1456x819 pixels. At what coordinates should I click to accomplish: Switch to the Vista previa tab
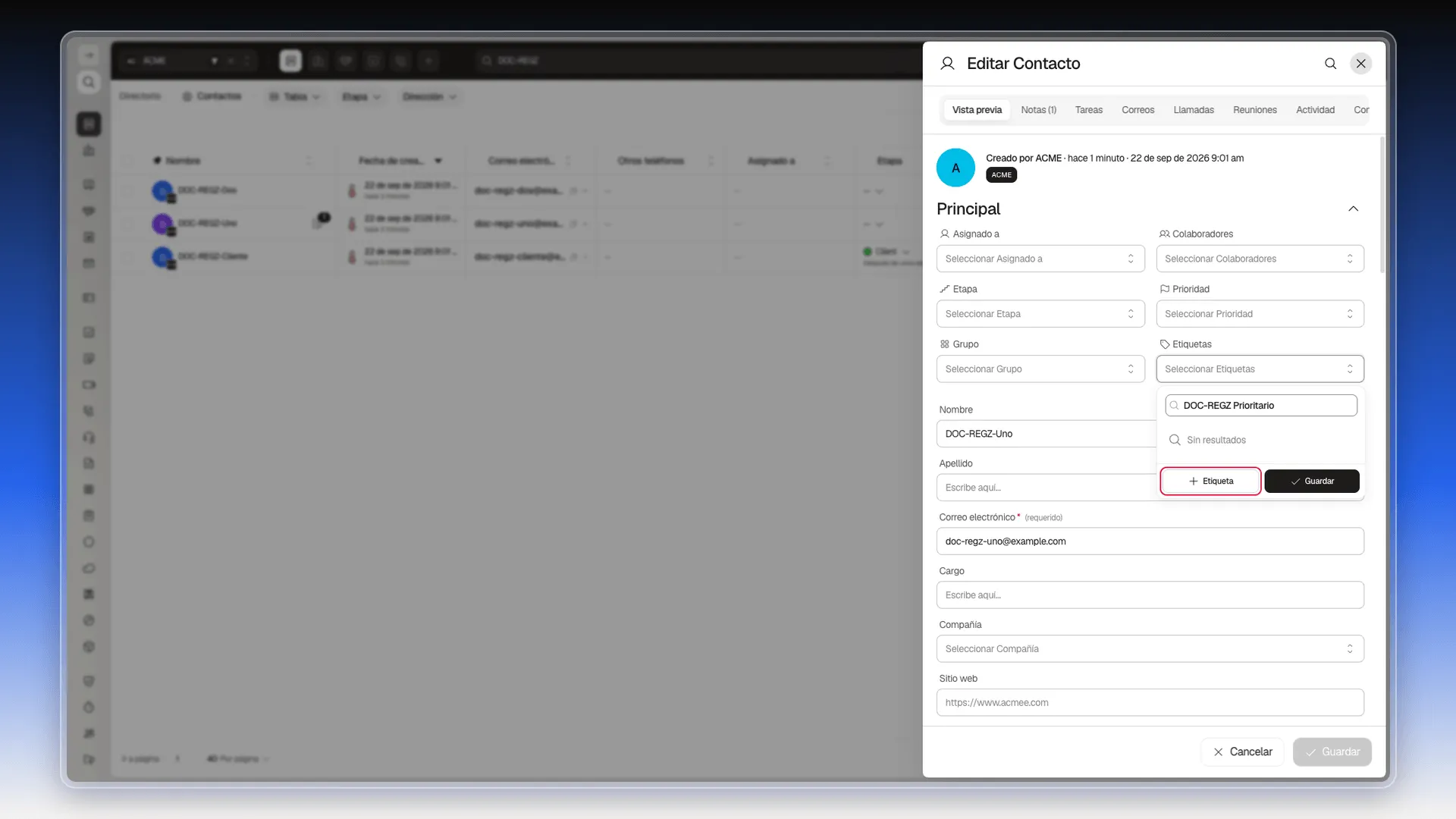coord(977,110)
